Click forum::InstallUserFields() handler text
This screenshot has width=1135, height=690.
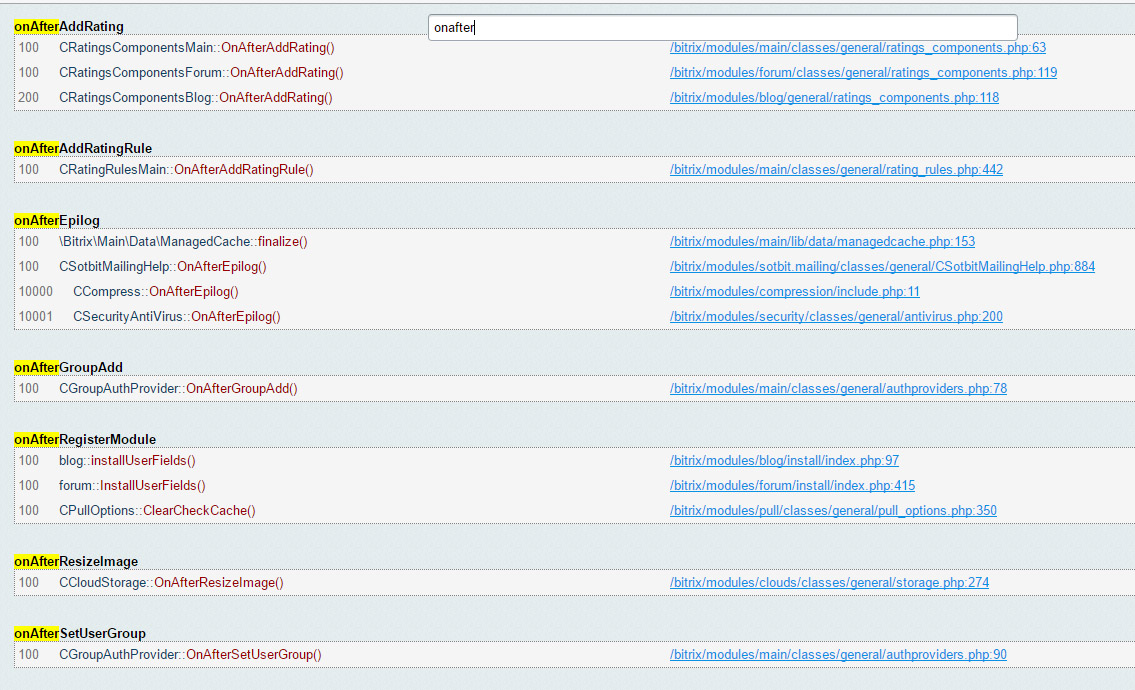pos(132,486)
